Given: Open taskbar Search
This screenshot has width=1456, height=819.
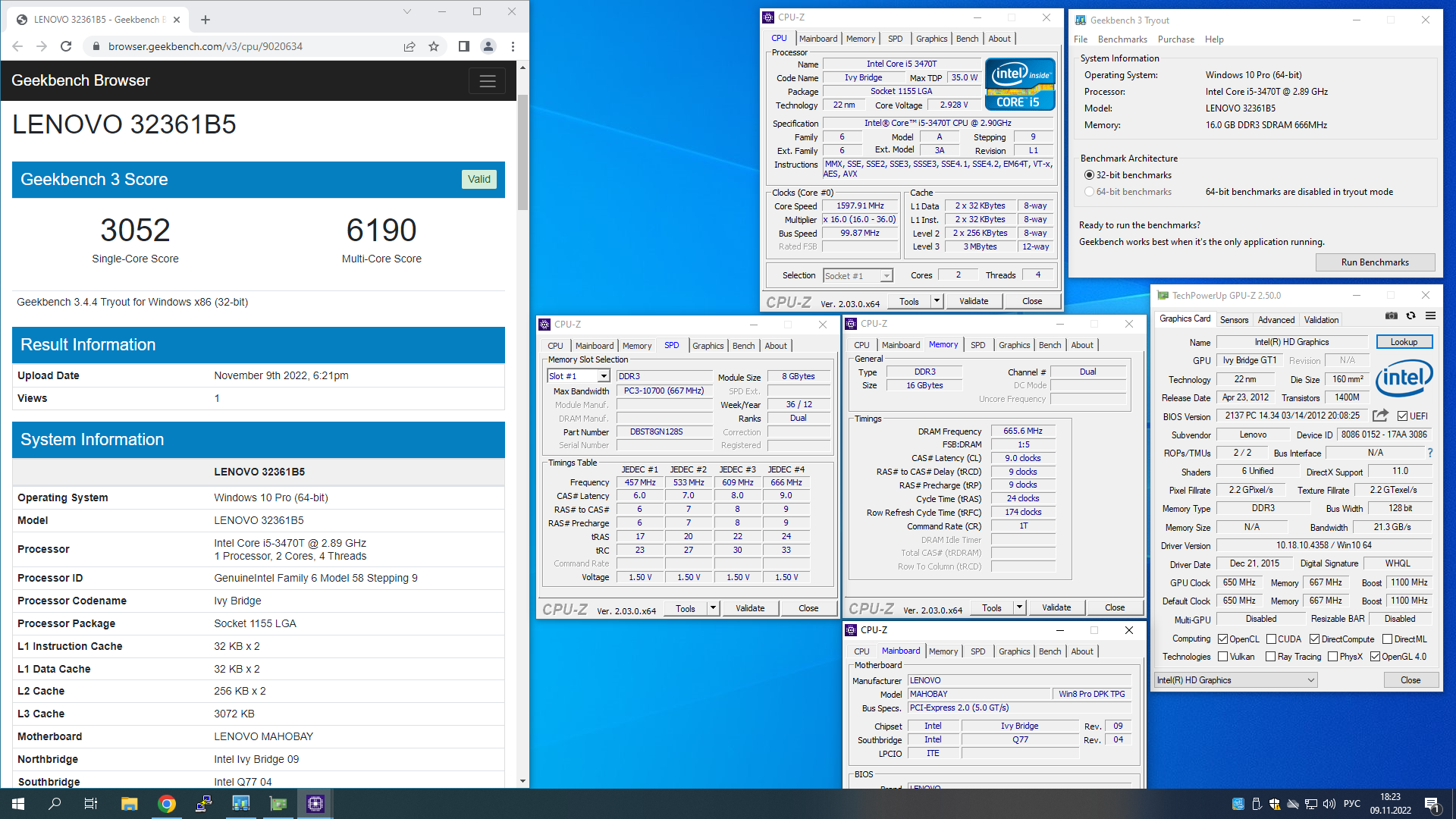Looking at the screenshot, I should tap(55, 804).
